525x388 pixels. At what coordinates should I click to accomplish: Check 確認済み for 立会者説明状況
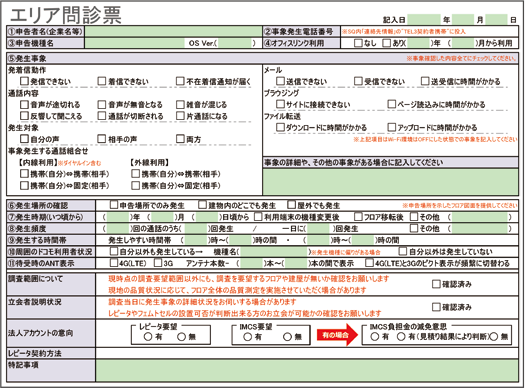point(436,307)
